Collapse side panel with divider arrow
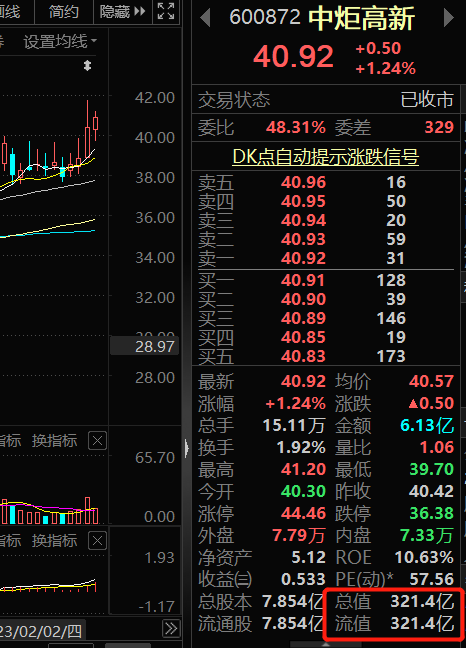 [187, 448]
